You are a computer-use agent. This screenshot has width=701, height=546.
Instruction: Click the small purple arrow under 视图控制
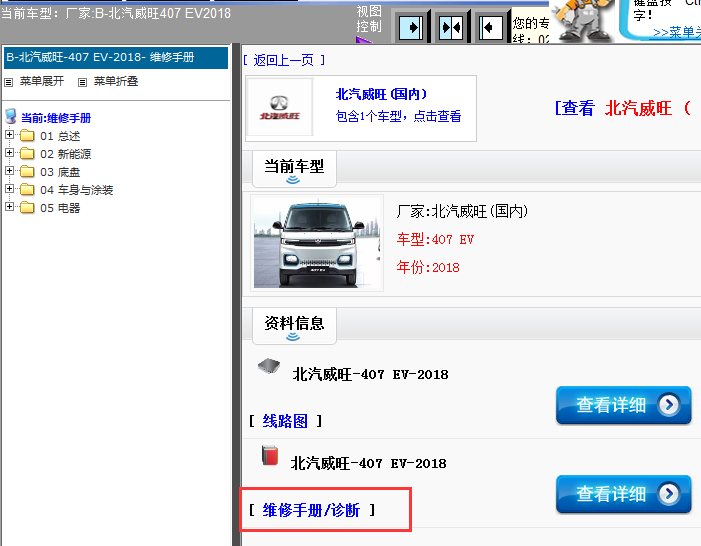[x=363, y=40]
